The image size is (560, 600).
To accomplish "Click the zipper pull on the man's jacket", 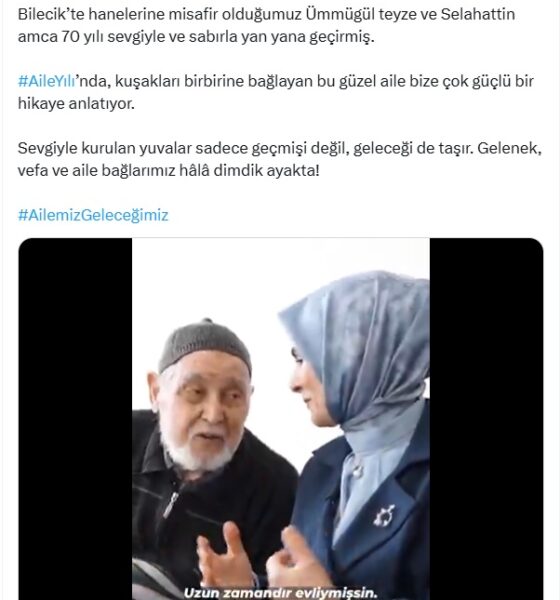I will pos(170,504).
